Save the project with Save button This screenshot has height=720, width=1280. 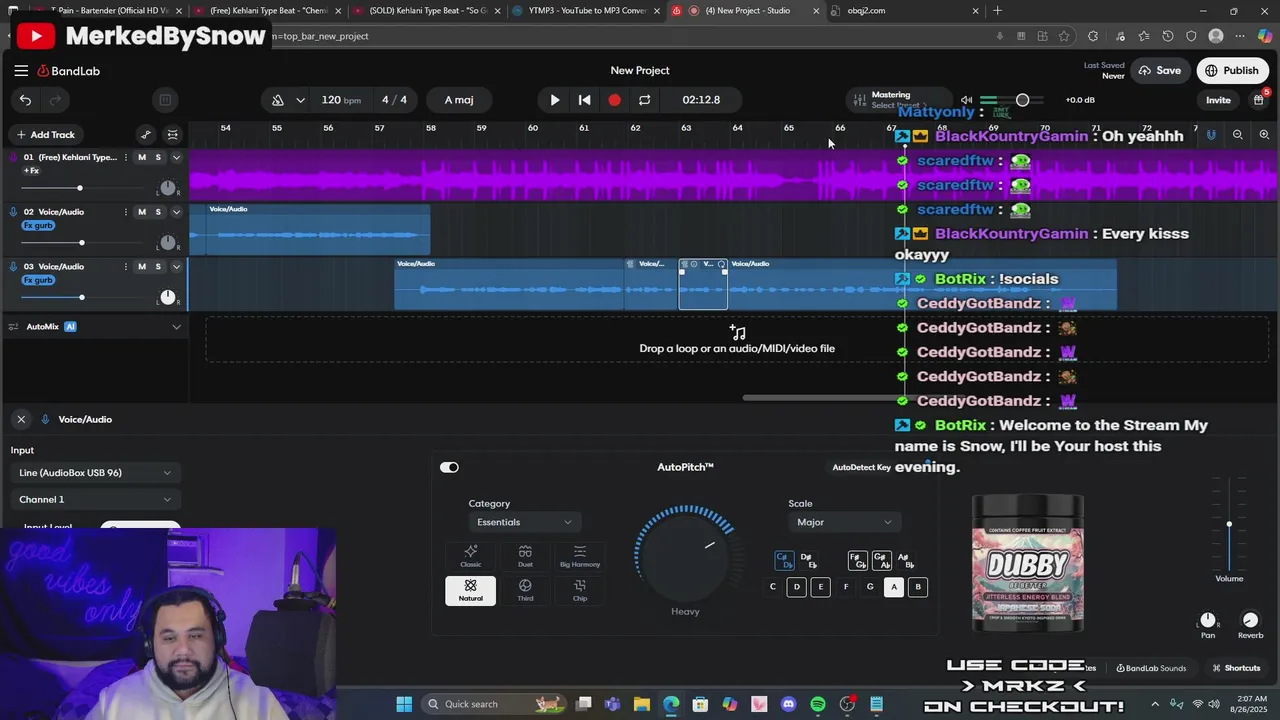pyautogui.click(x=1160, y=71)
